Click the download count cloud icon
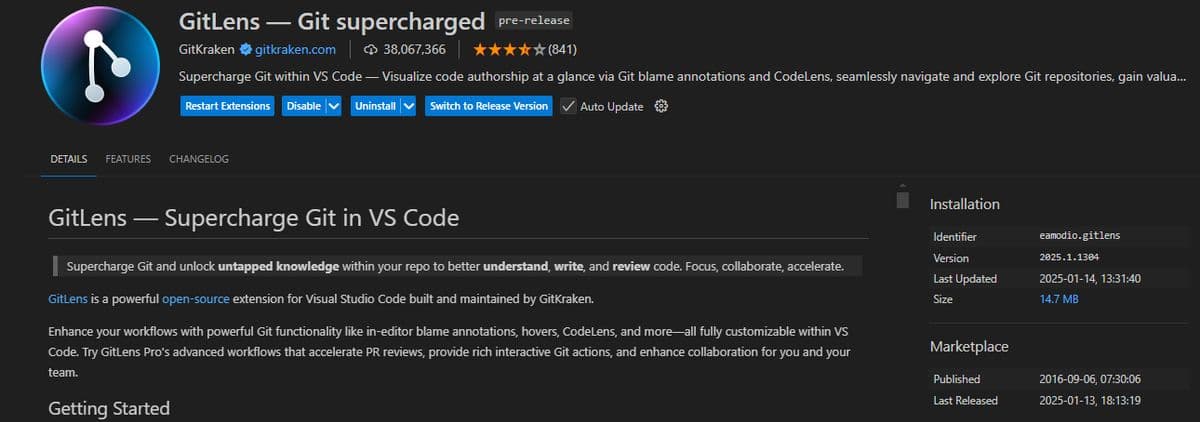 [371, 49]
